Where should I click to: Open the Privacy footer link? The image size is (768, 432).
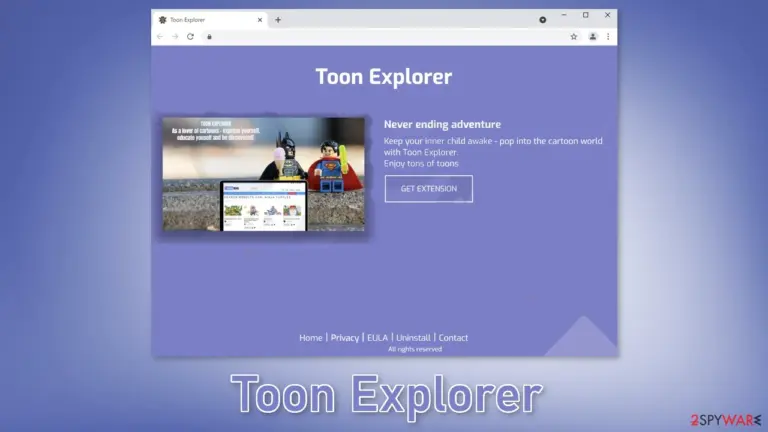coord(345,338)
